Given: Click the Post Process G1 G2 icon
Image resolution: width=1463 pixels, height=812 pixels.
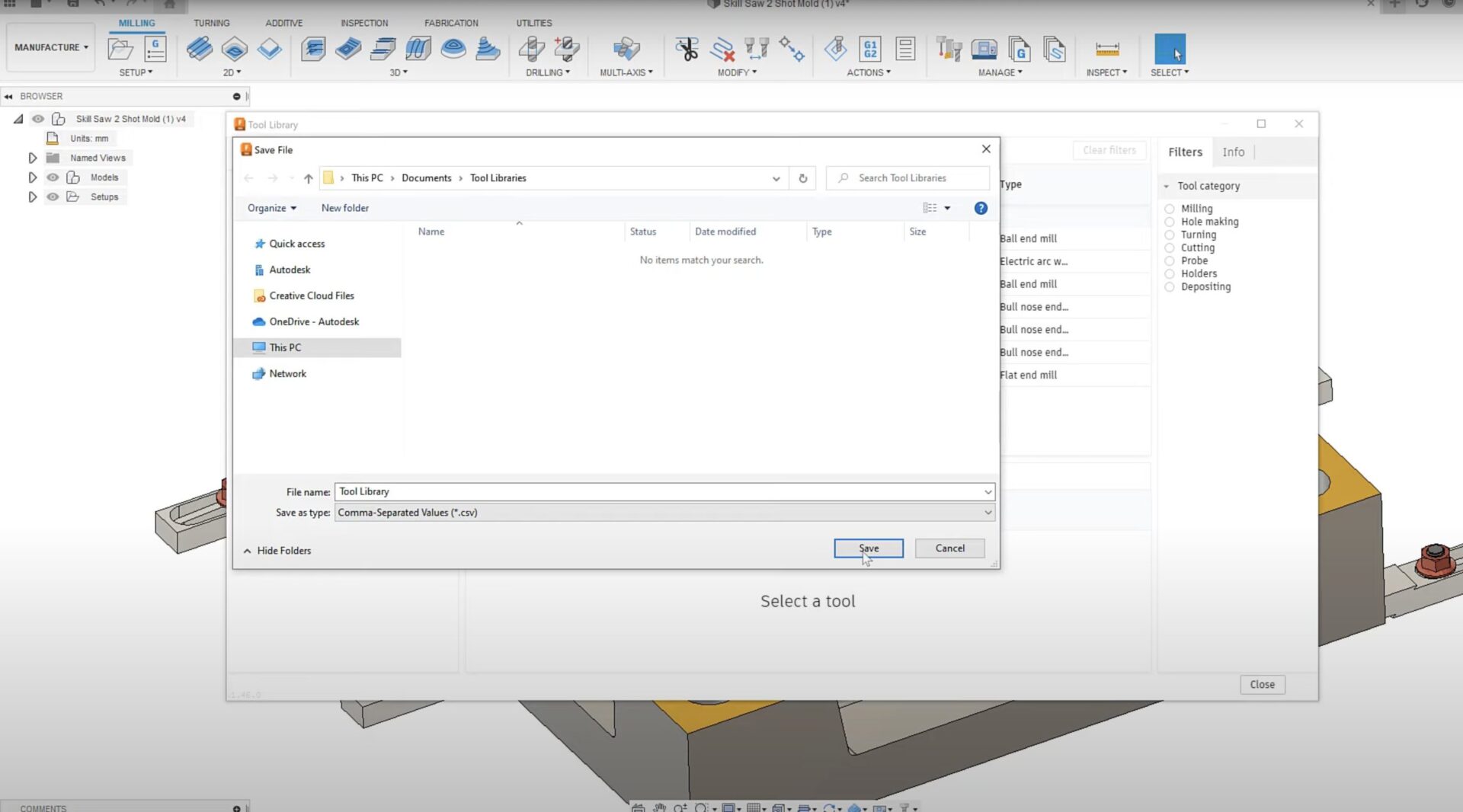Looking at the screenshot, I should (x=869, y=50).
